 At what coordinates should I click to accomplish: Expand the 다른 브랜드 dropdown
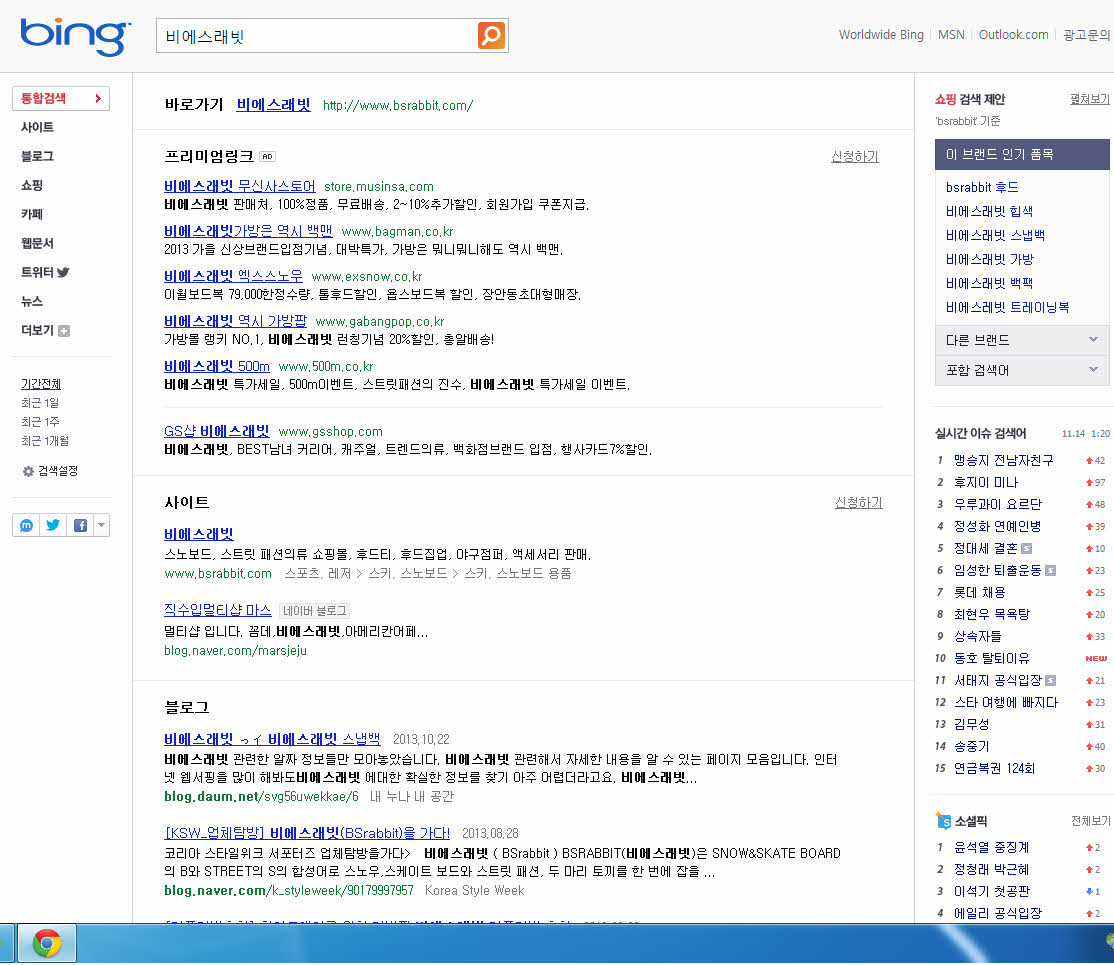[x=1022, y=340]
